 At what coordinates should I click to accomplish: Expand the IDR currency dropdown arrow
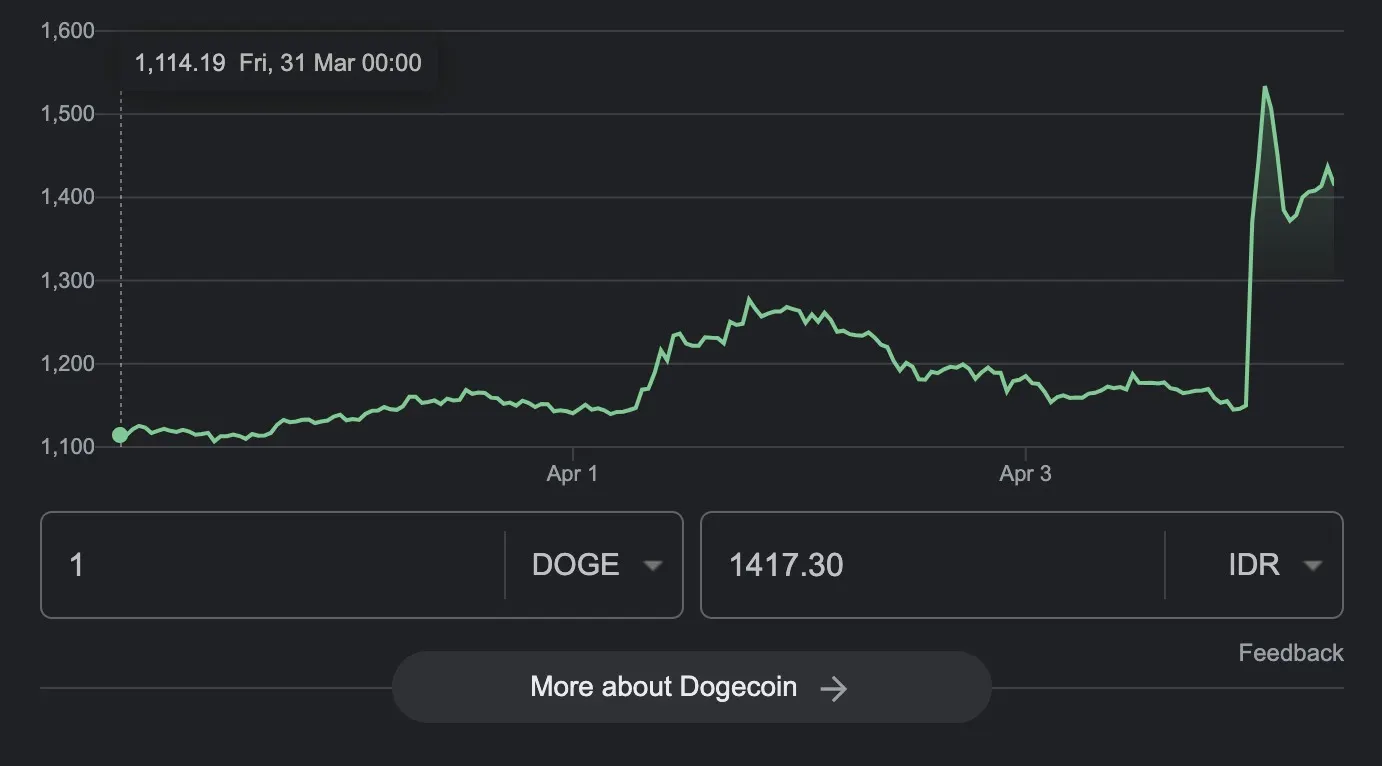(x=1312, y=566)
